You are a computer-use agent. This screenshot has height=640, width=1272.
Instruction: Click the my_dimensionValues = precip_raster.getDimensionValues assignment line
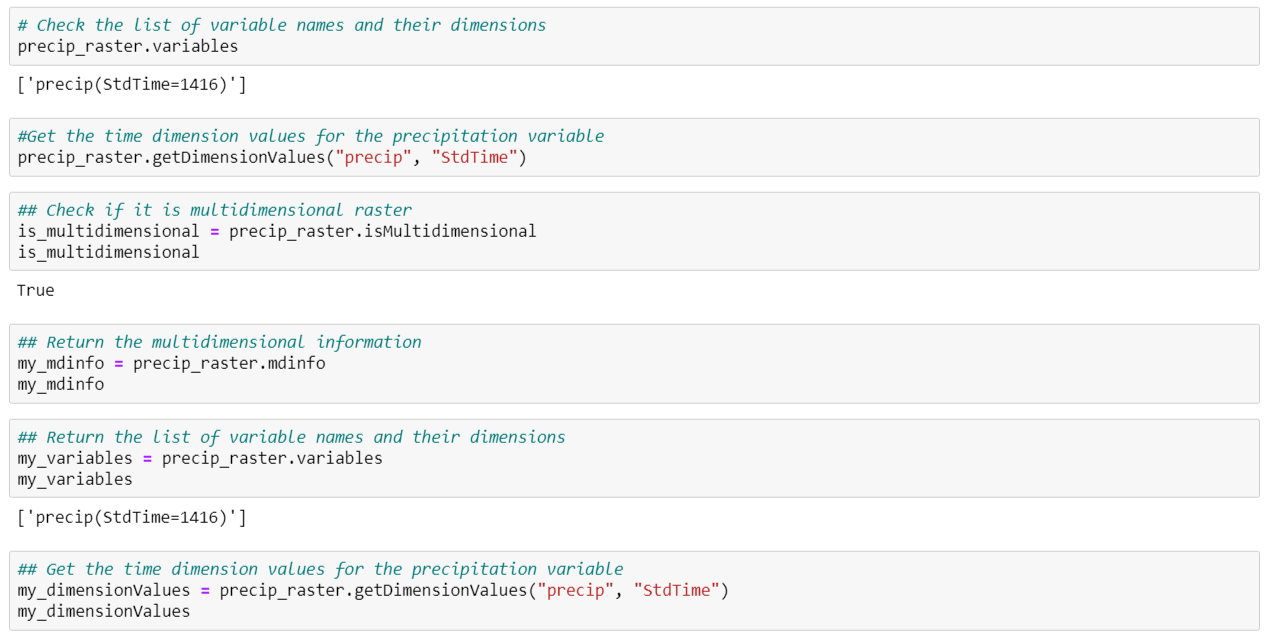(x=373, y=590)
